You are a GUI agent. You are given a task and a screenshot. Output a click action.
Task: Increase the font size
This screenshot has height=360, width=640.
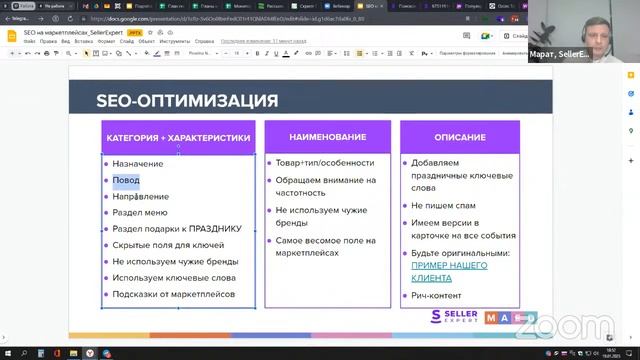[247, 53]
